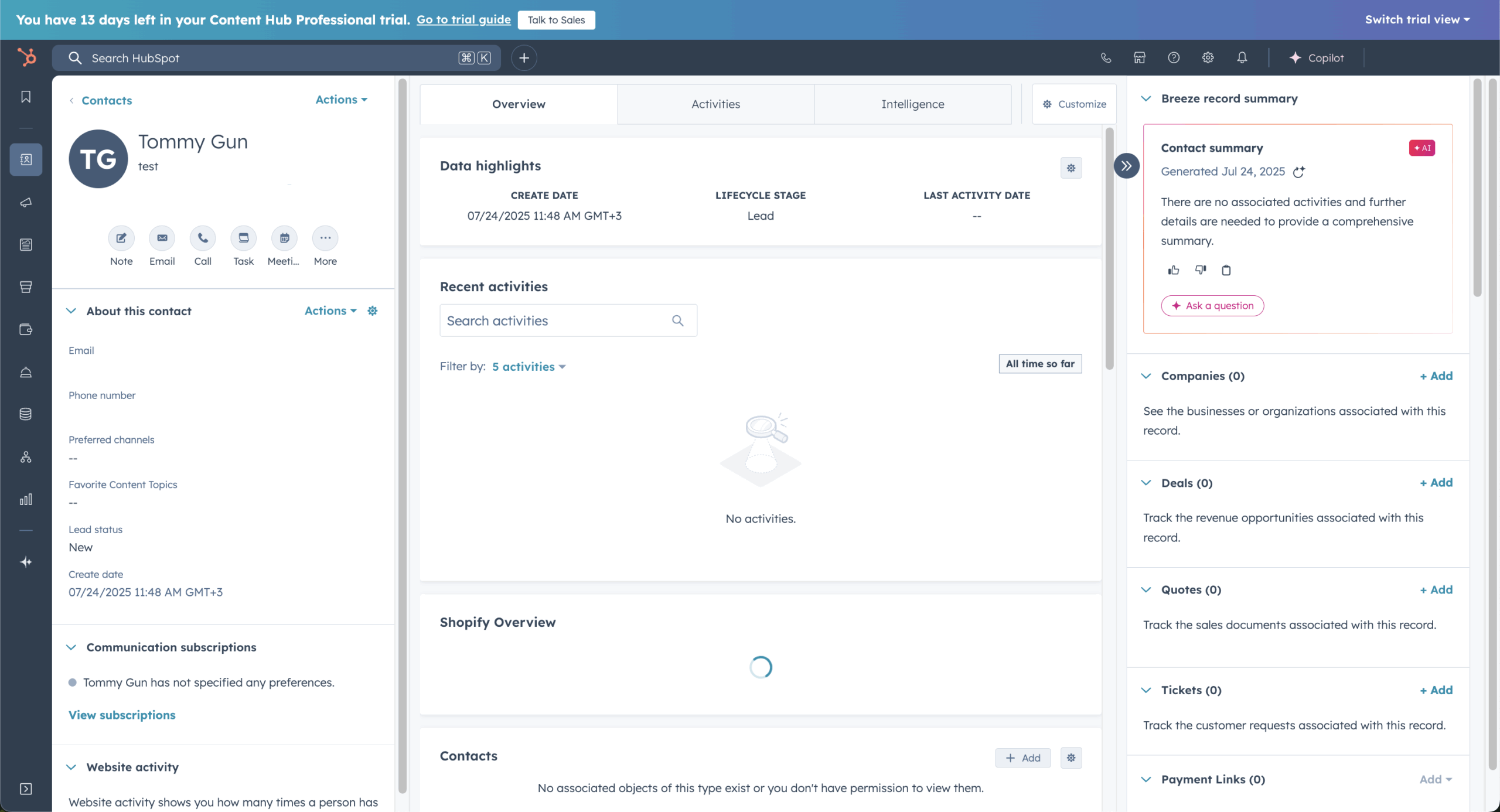Click the create new plus button

[524, 58]
